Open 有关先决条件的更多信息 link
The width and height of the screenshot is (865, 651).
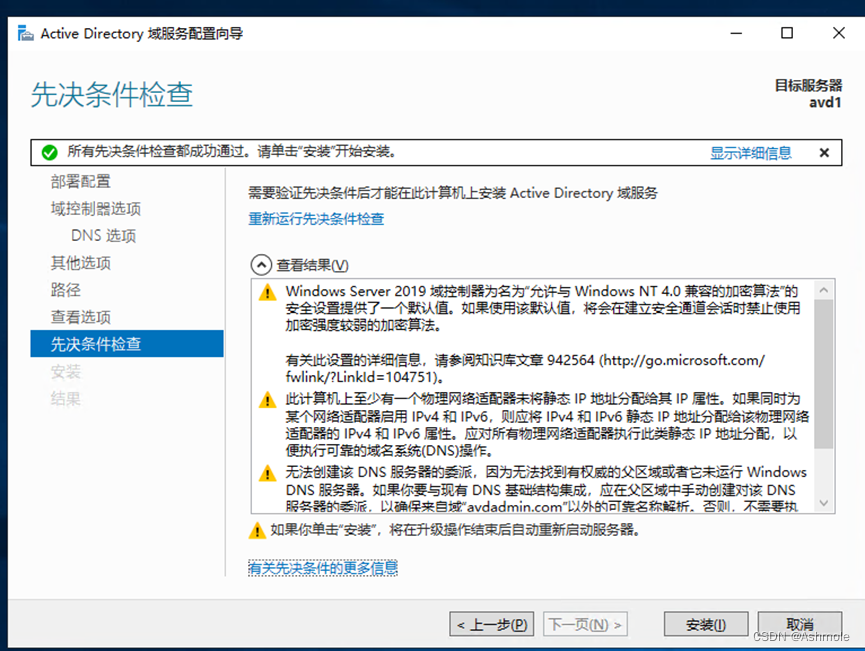[x=323, y=568]
